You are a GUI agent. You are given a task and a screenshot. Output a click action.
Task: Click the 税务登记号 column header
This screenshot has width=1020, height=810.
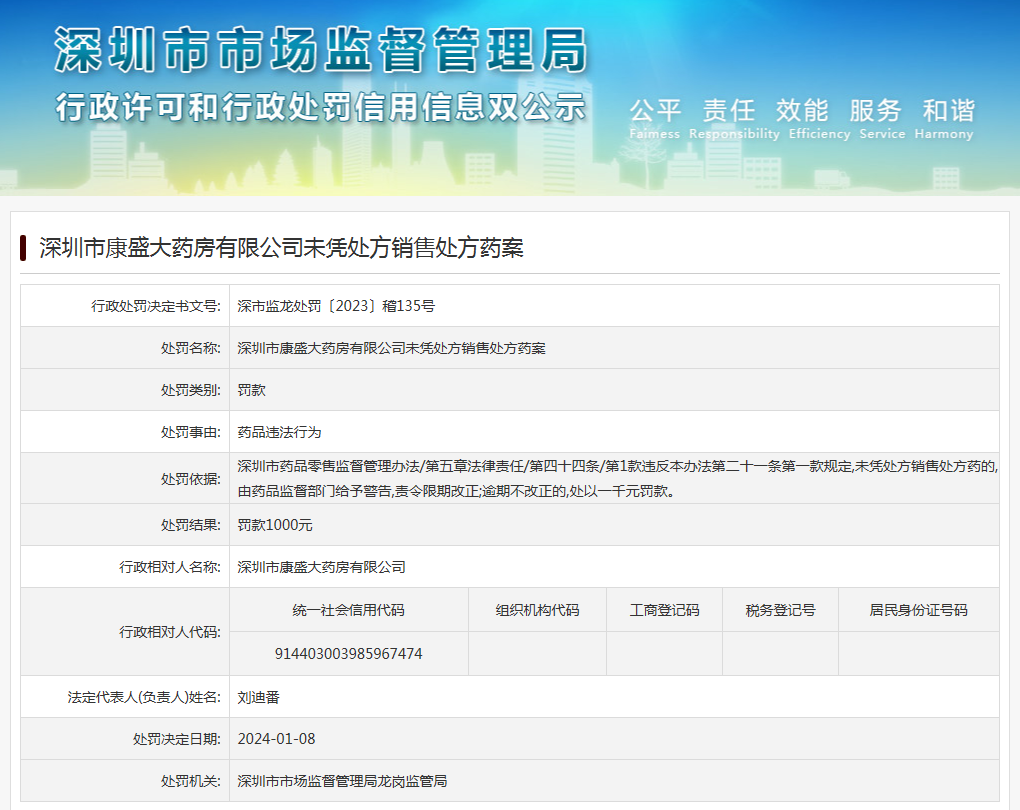coord(780,610)
